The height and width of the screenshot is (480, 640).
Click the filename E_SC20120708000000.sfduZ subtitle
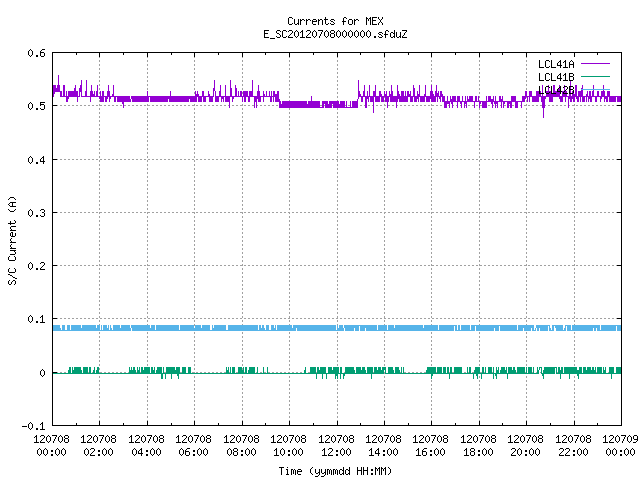pyautogui.click(x=335, y=34)
